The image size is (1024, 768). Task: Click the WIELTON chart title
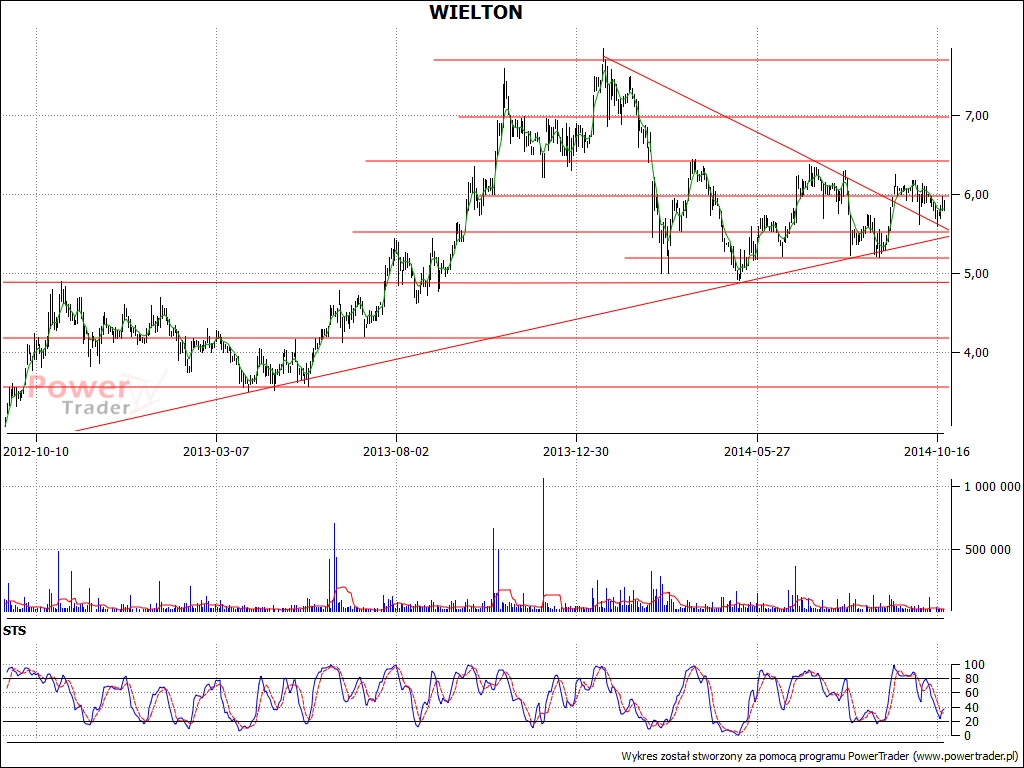(475, 12)
